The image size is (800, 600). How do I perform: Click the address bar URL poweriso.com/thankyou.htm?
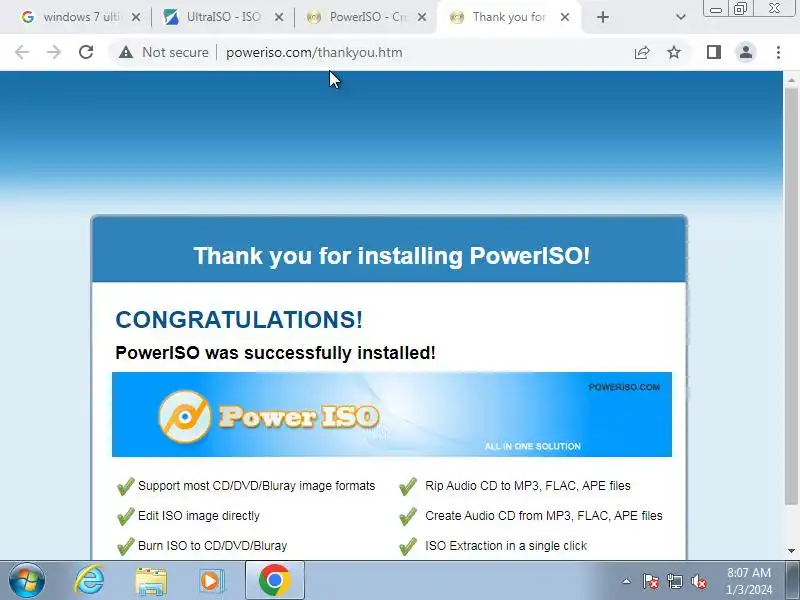coord(314,53)
